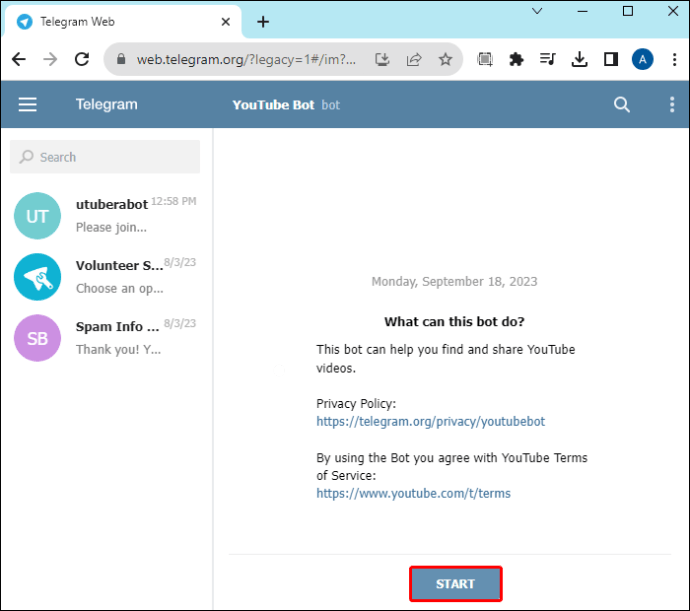
Task: Toggle the browser side panel
Action: tap(610, 60)
